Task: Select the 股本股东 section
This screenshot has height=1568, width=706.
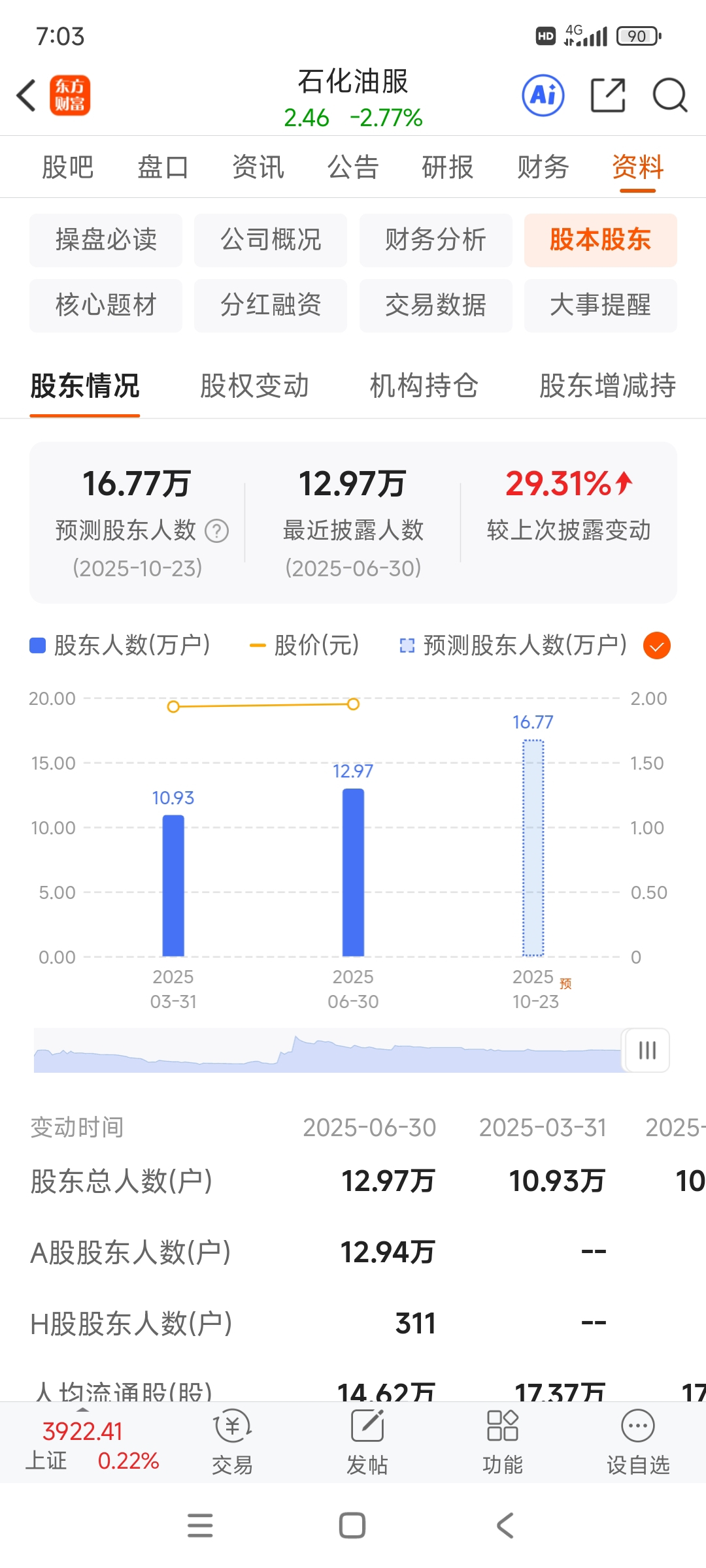Action: 601,240
